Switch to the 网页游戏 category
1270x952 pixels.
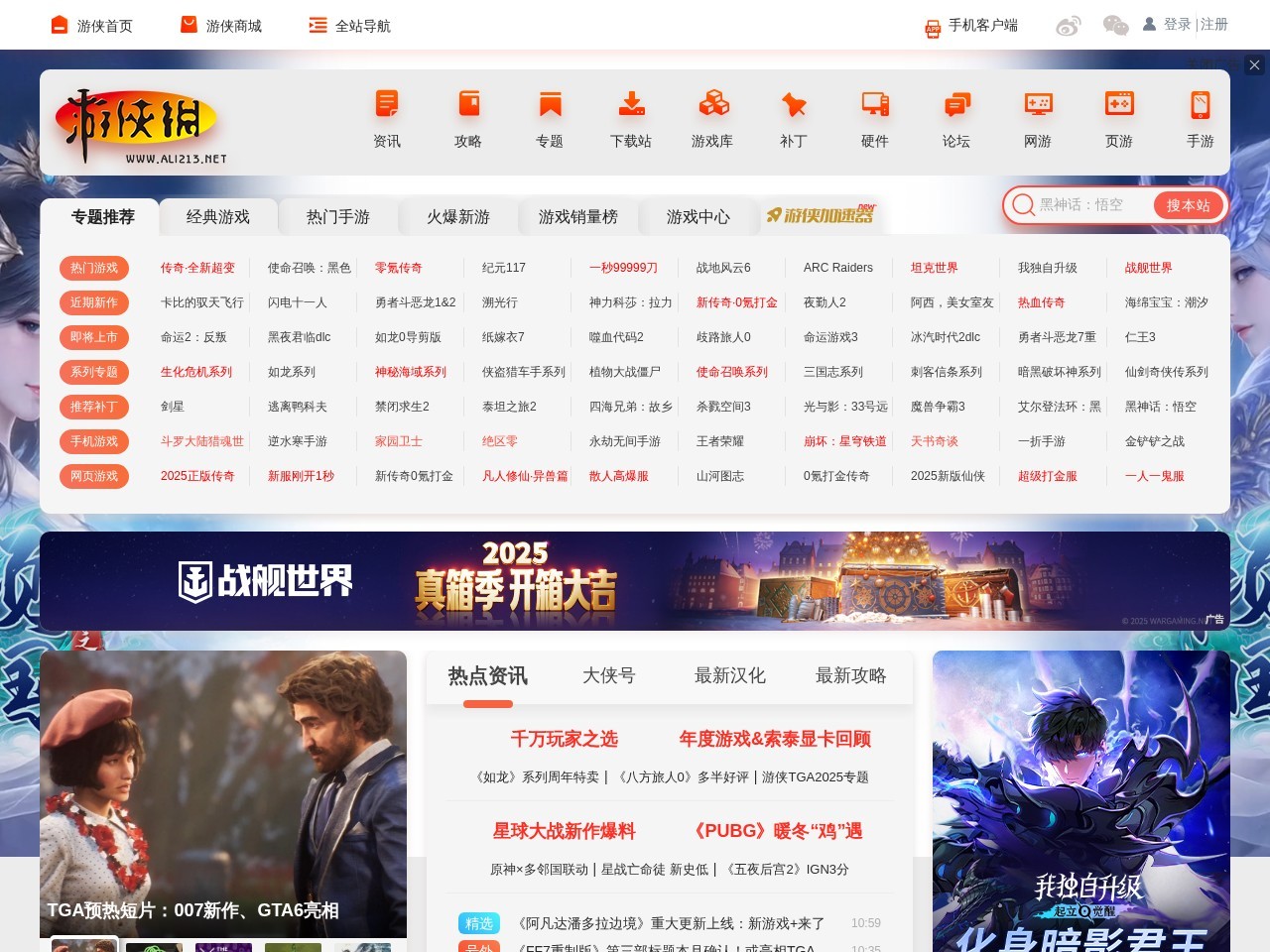94,476
